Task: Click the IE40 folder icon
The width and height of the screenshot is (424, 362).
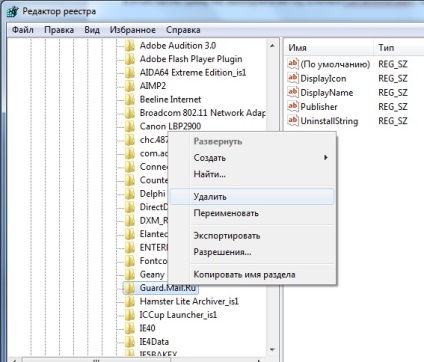Action: tap(130, 328)
